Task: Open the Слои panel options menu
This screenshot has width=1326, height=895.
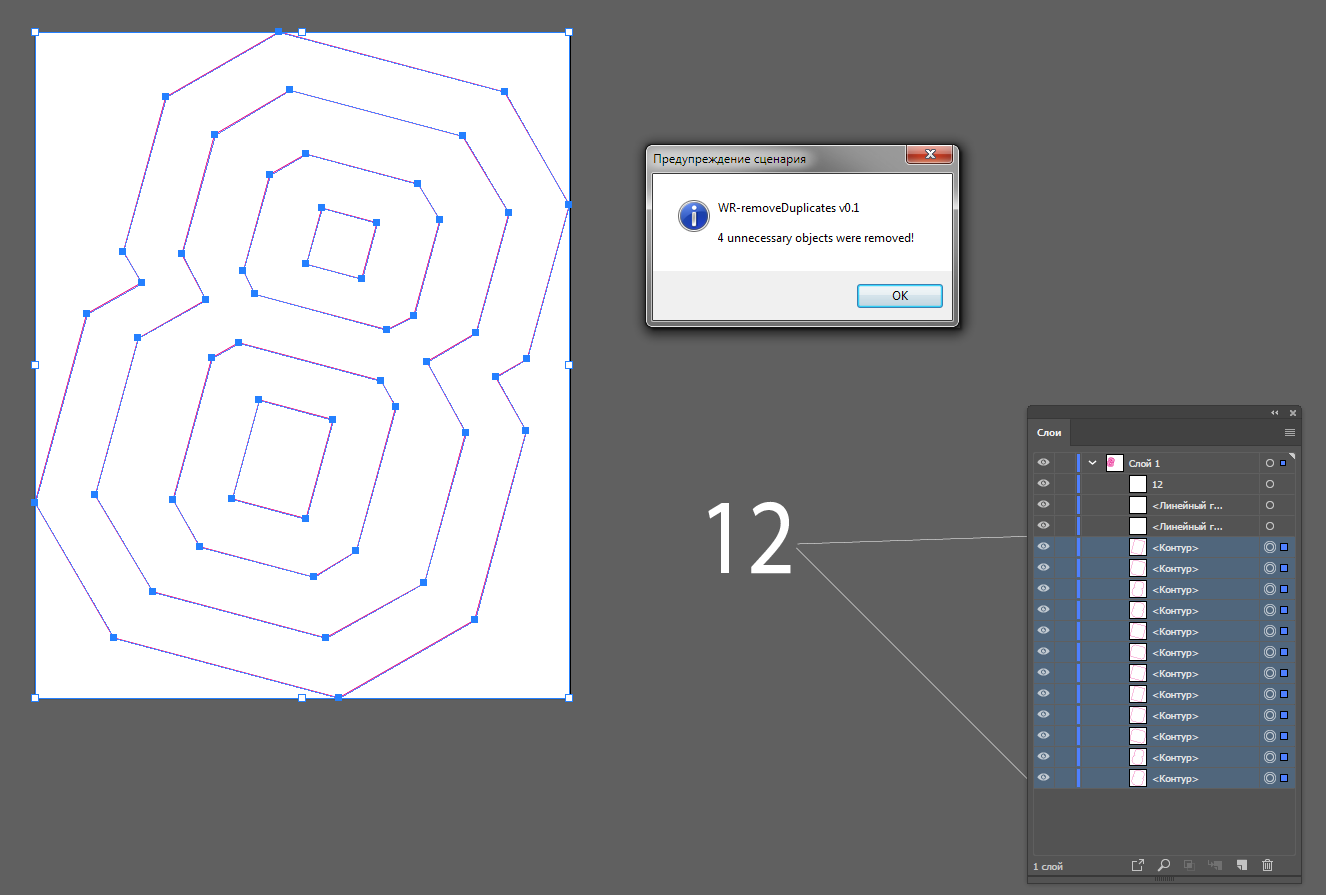Action: point(1289,433)
